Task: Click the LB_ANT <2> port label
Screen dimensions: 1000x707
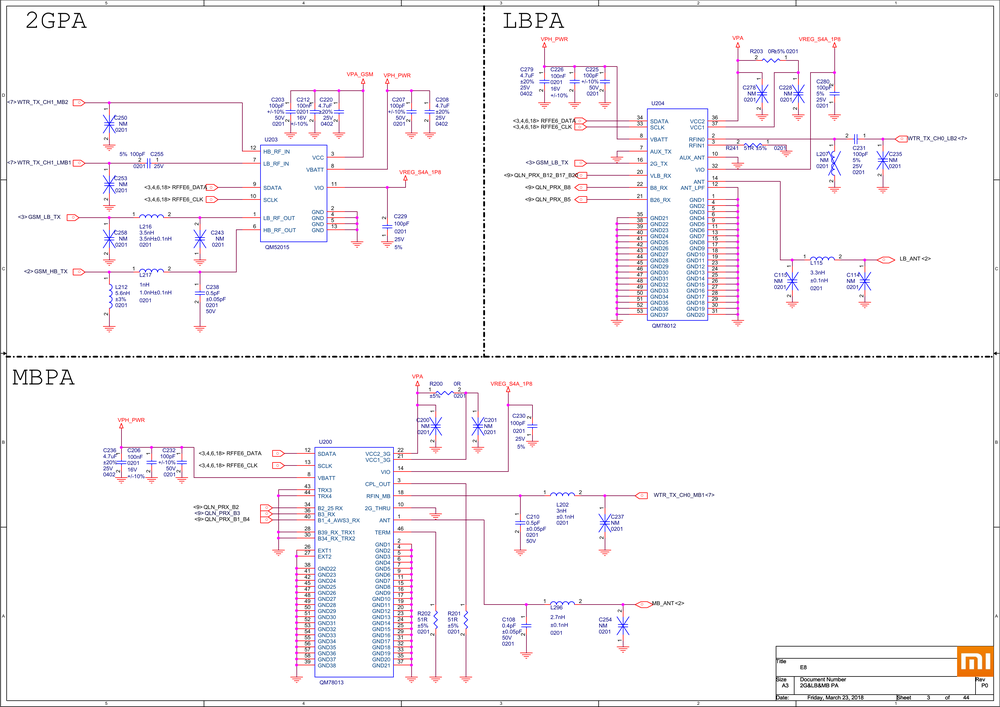Action: 915,259
